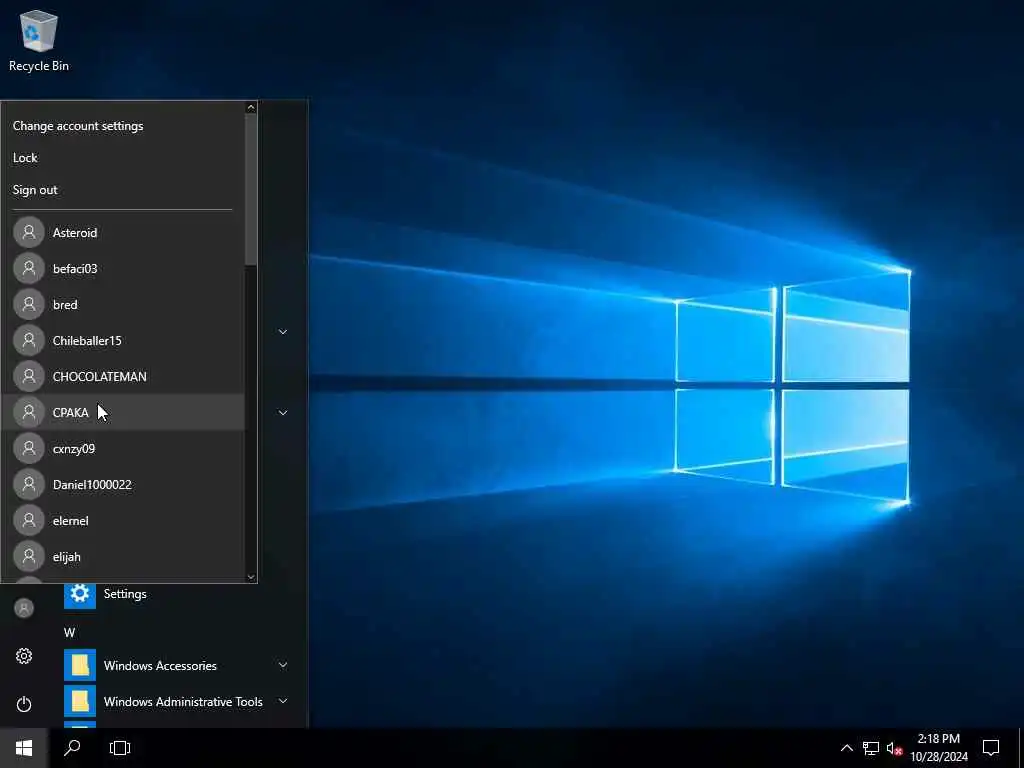Click the account list scrollbar up arrow
Screen dimensions: 1024x768
(x=251, y=107)
